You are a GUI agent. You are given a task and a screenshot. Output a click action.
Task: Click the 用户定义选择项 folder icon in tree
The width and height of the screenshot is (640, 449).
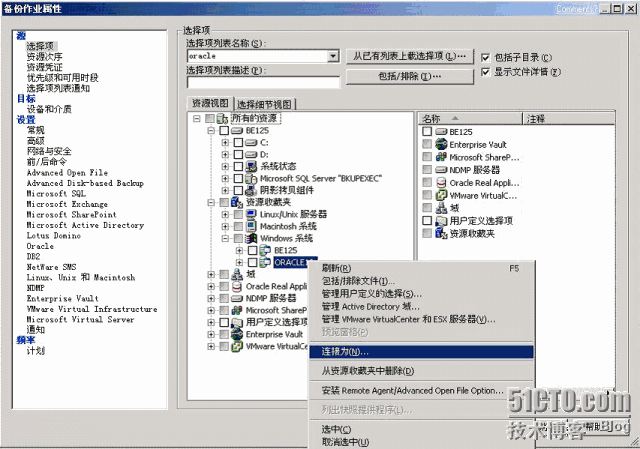point(237,322)
